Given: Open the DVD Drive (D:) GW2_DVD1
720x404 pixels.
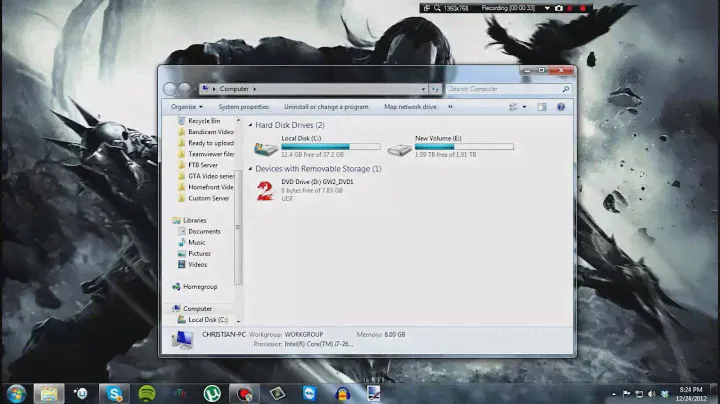Looking at the screenshot, I should (x=265, y=190).
